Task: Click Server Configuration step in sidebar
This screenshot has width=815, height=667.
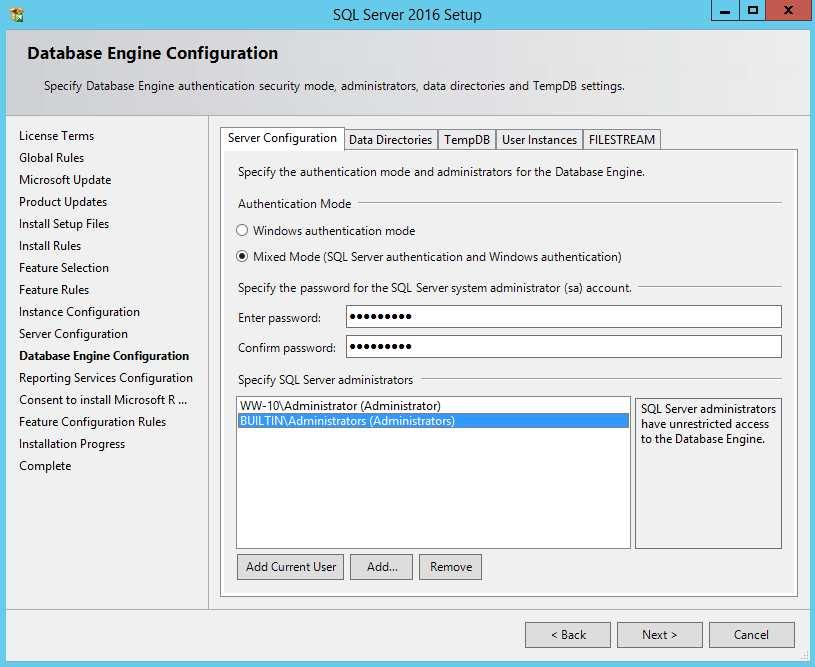Action: (73, 334)
